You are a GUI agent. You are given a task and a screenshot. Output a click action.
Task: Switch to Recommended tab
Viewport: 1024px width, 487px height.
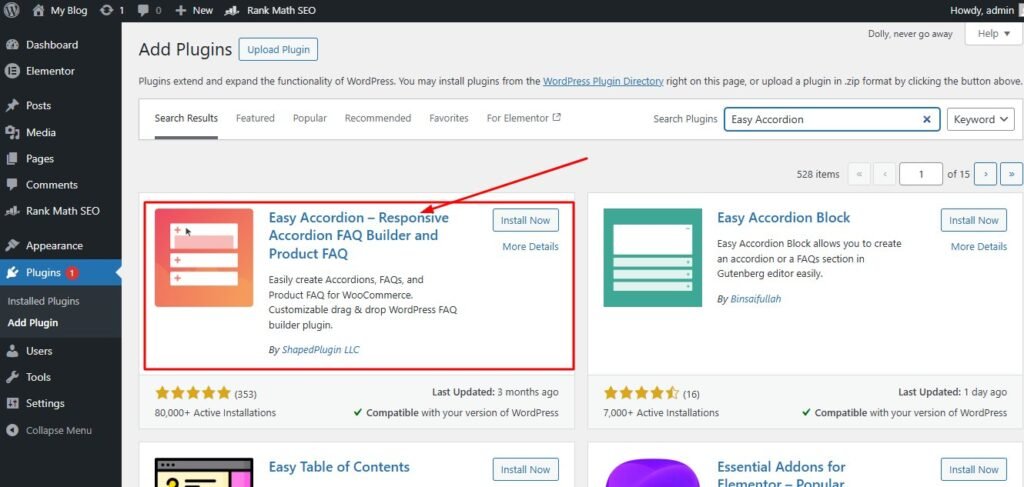coord(378,118)
